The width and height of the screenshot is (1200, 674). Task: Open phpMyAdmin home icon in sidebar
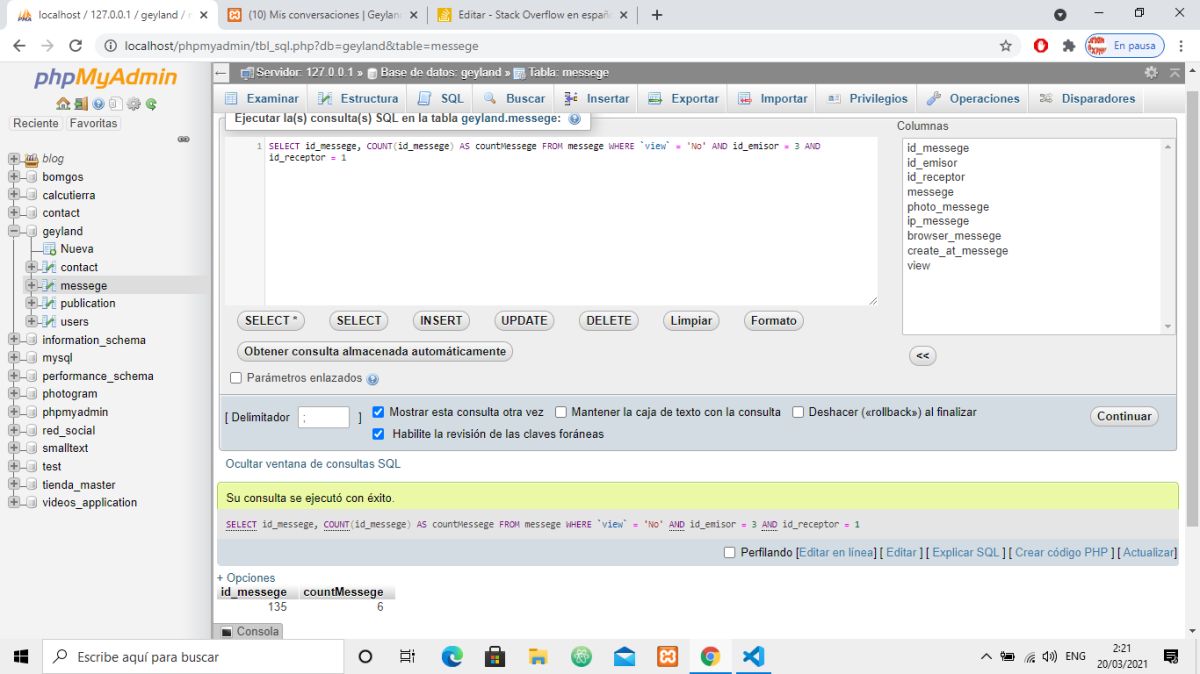pyautogui.click(x=63, y=103)
